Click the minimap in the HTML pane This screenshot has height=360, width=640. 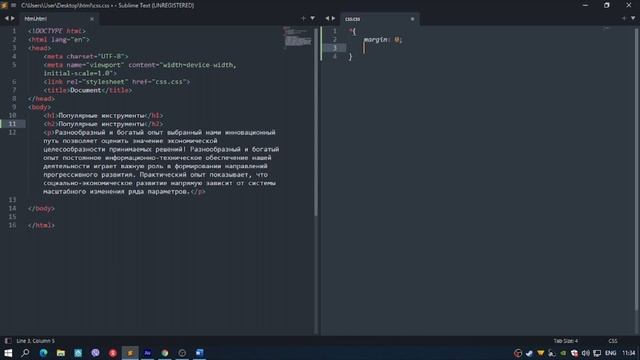tap(298, 38)
